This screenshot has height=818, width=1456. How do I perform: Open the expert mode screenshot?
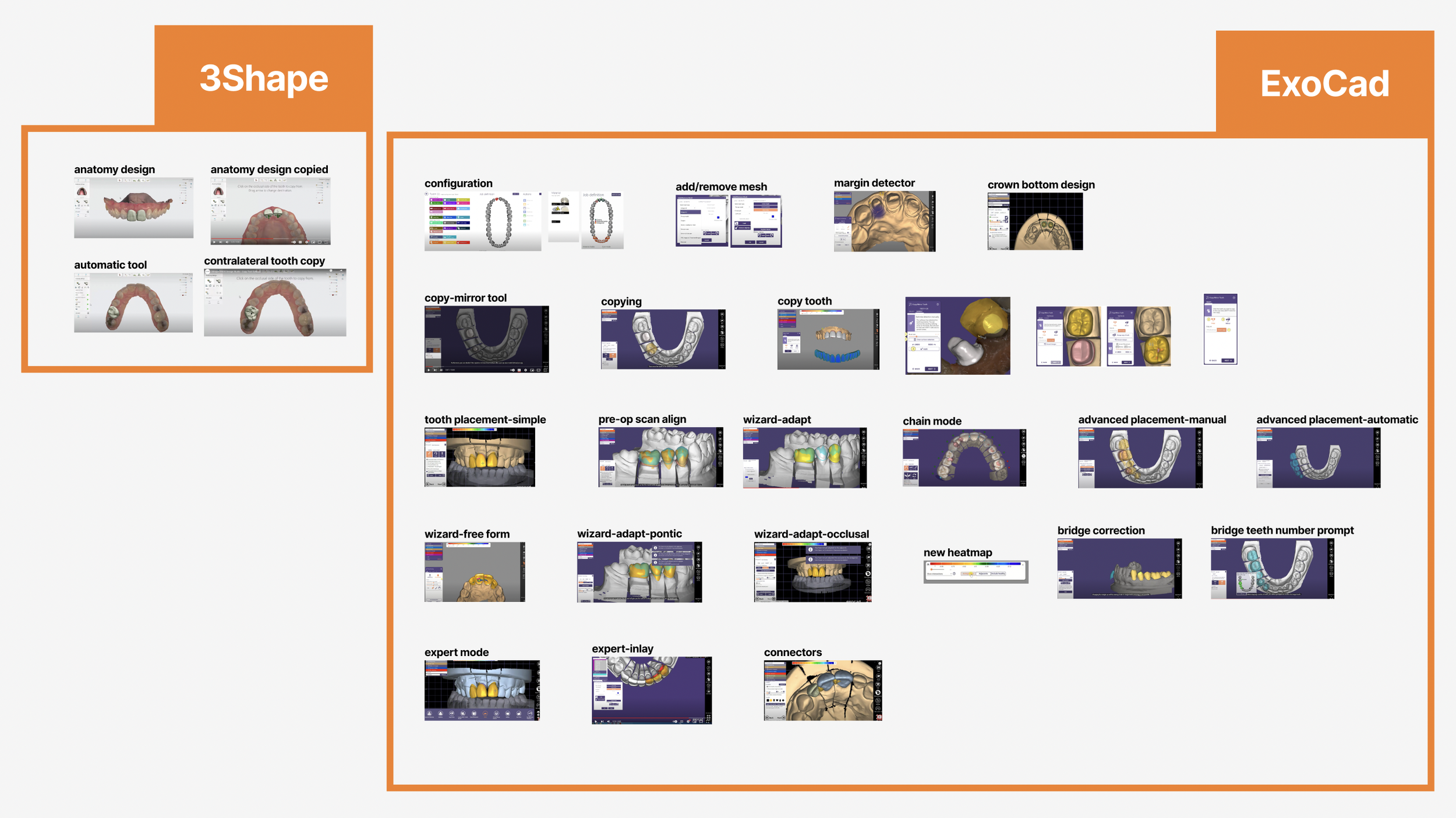coord(482,690)
